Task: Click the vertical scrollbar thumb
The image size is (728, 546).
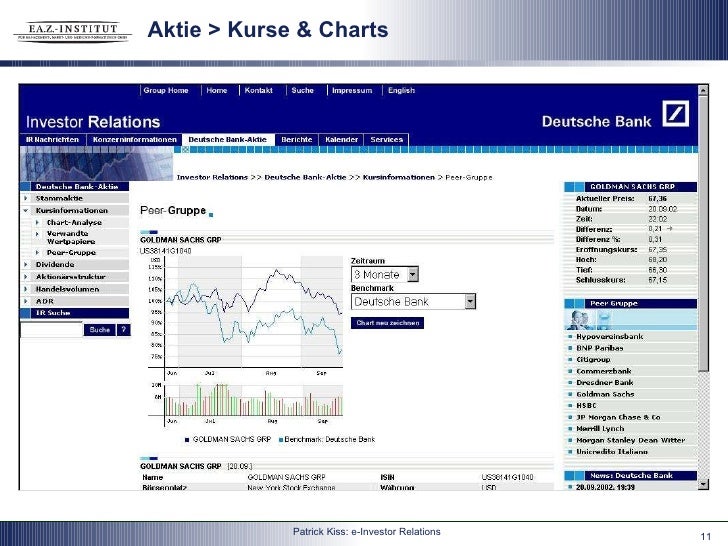Action: tap(703, 233)
